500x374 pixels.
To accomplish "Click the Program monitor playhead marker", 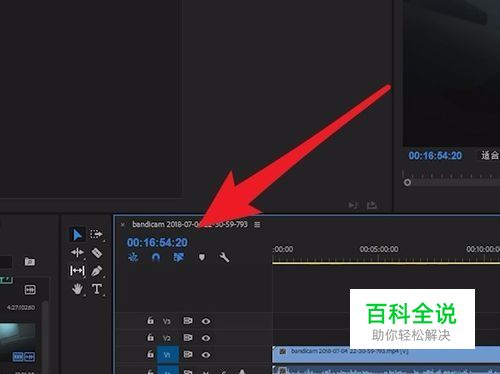I will [407, 182].
